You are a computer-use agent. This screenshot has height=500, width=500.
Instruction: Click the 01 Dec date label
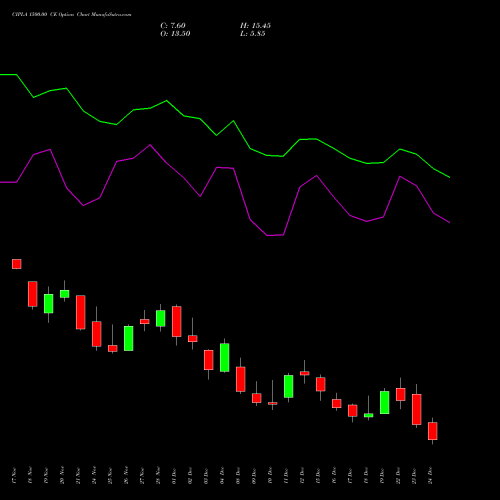[174, 476]
